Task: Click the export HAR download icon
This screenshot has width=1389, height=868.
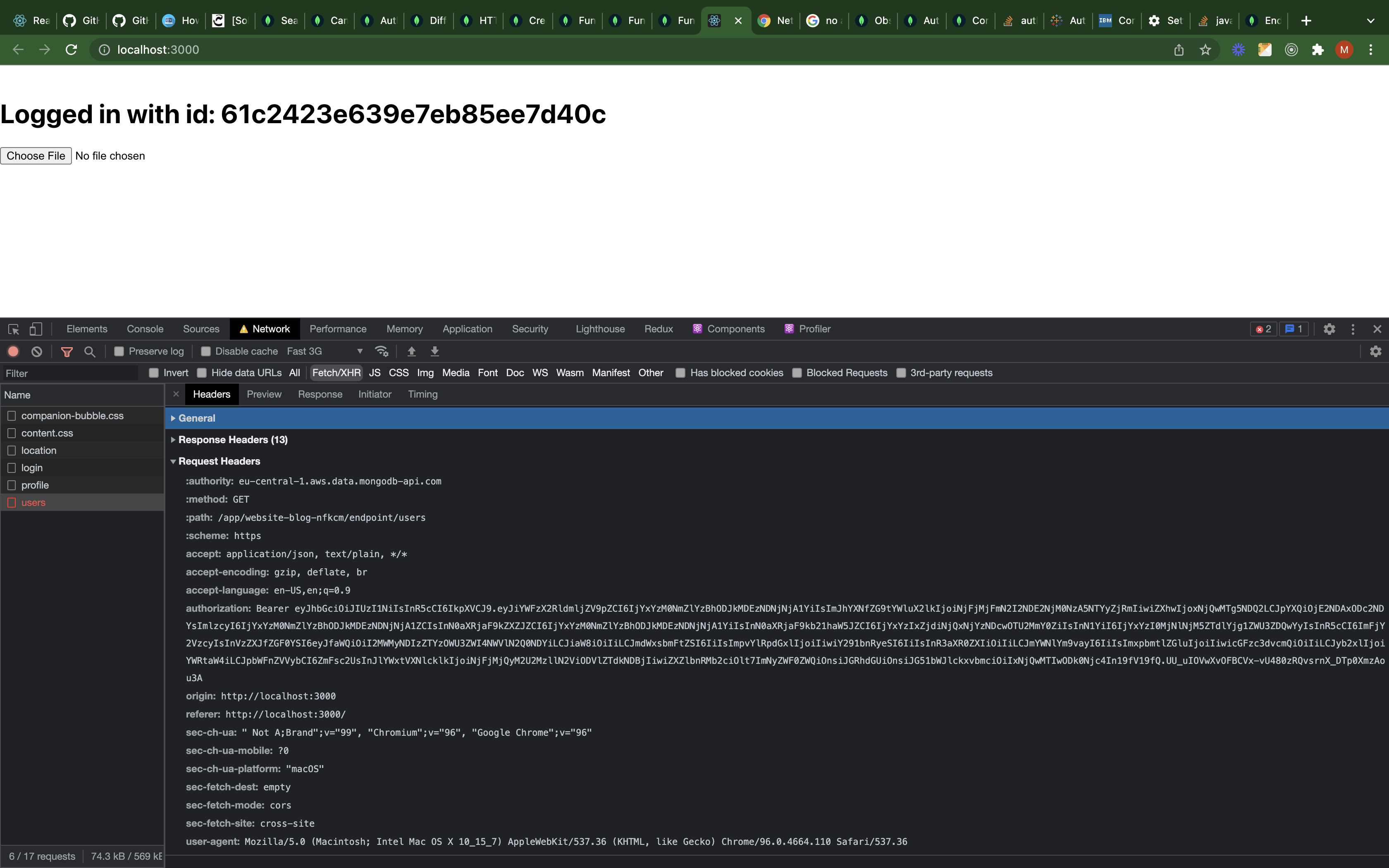Action: [x=434, y=351]
